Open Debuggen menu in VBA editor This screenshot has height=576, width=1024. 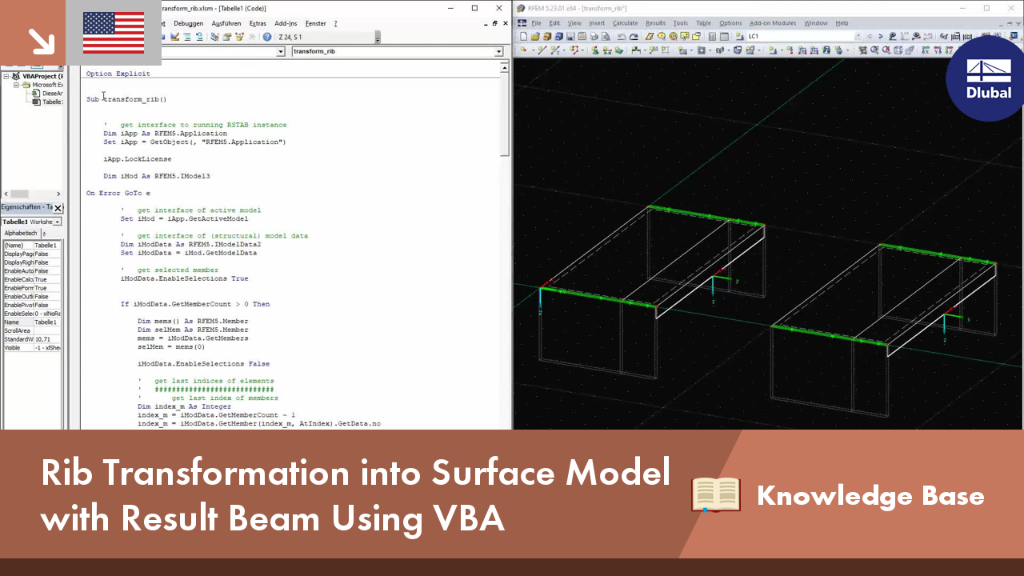(x=188, y=24)
